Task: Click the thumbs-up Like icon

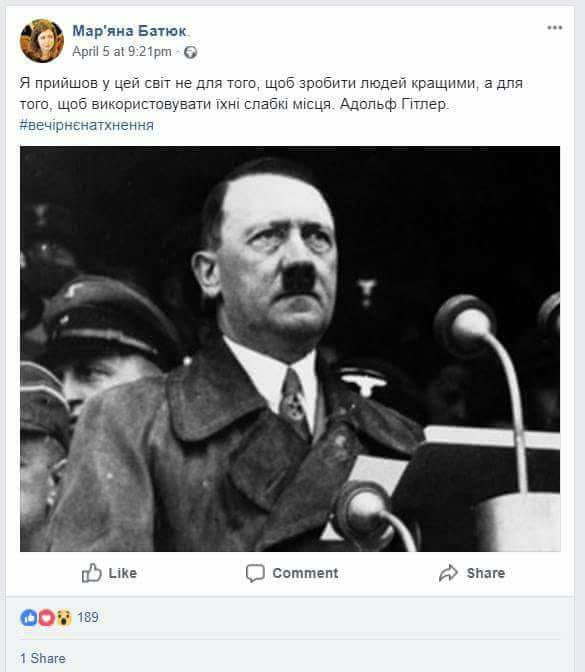Action: coord(91,573)
